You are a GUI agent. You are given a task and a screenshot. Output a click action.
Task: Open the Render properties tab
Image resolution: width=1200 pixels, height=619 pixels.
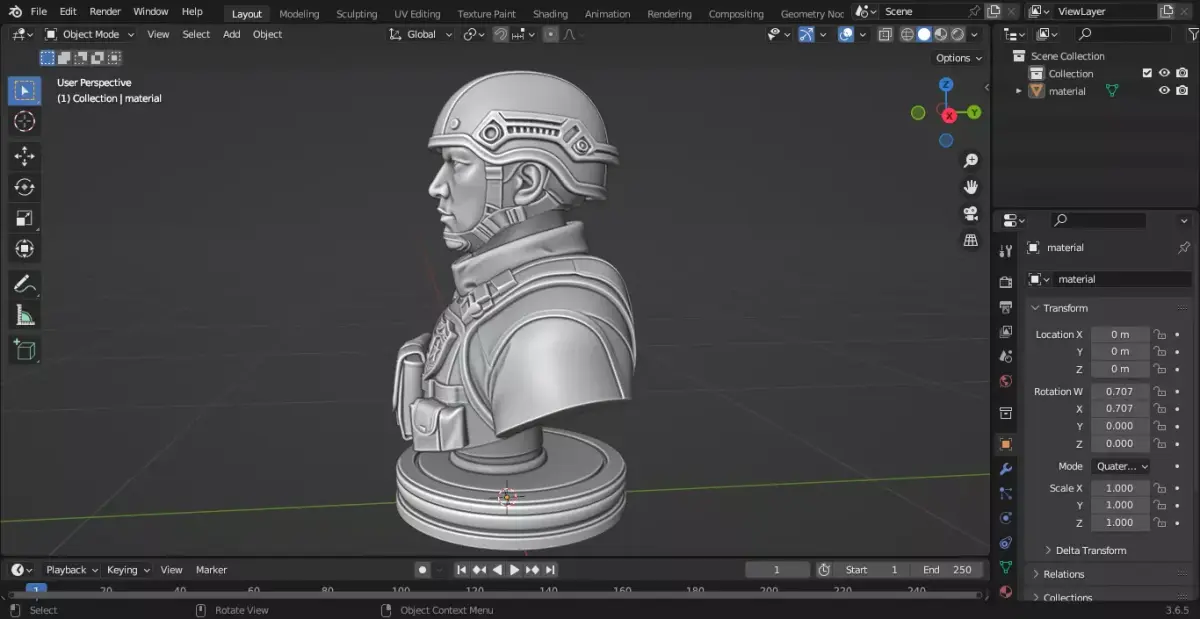(x=1006, y=282)
